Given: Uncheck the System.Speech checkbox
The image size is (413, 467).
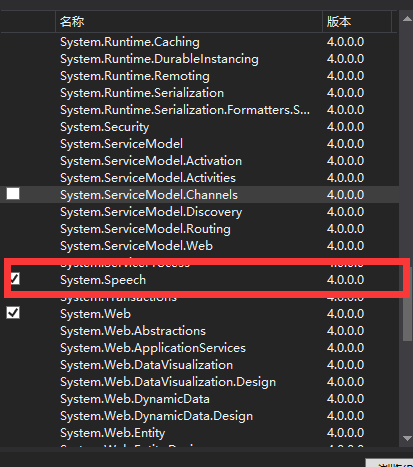Looking at the screenshot, I should [x=14, y=279].
